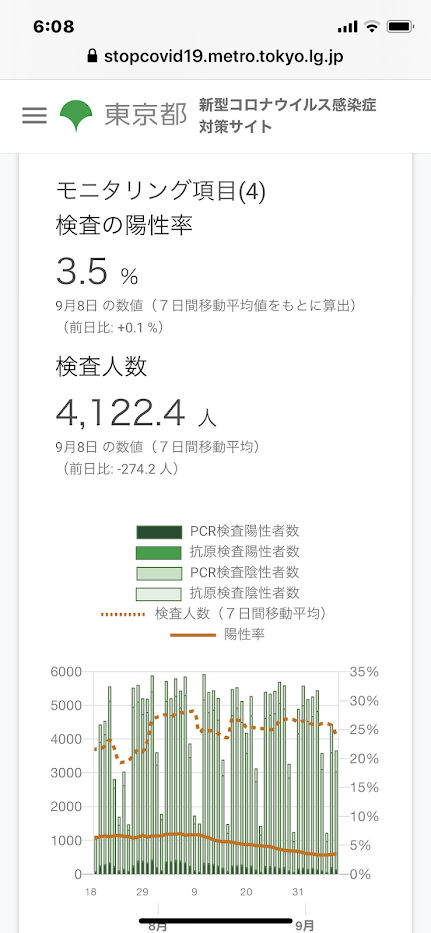
Task: Hide the 検査人数（7日間移動平均）dotted line
Action: coord(218,613)
